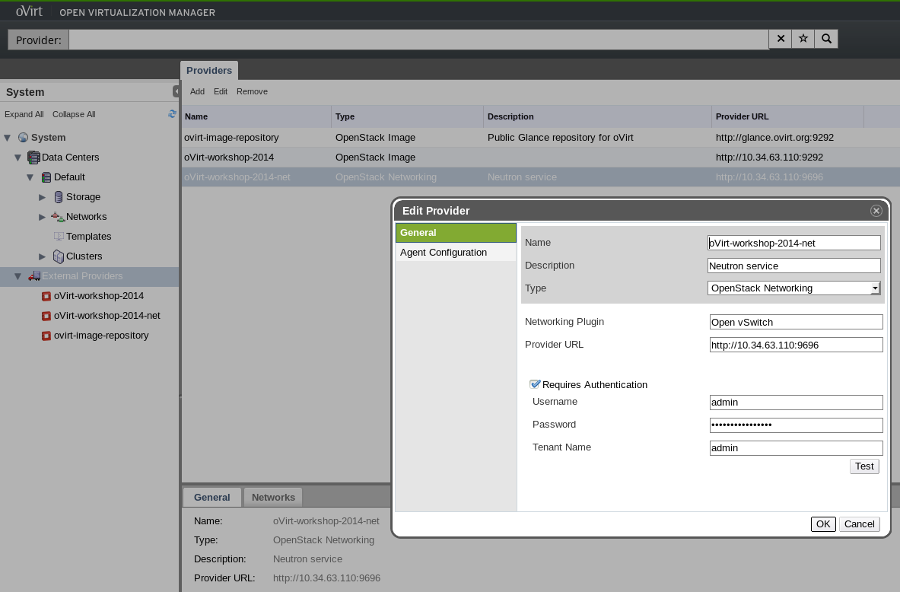Viewport: 900px width, 592px height.
Task: Click Templates label in System tree
Action: [88, 237]
